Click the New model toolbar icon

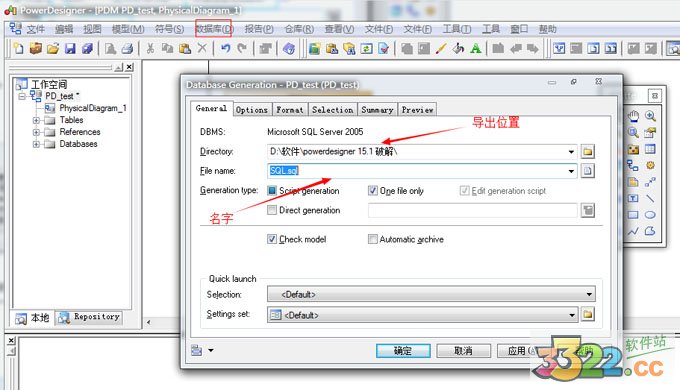(x=18, y=48)
